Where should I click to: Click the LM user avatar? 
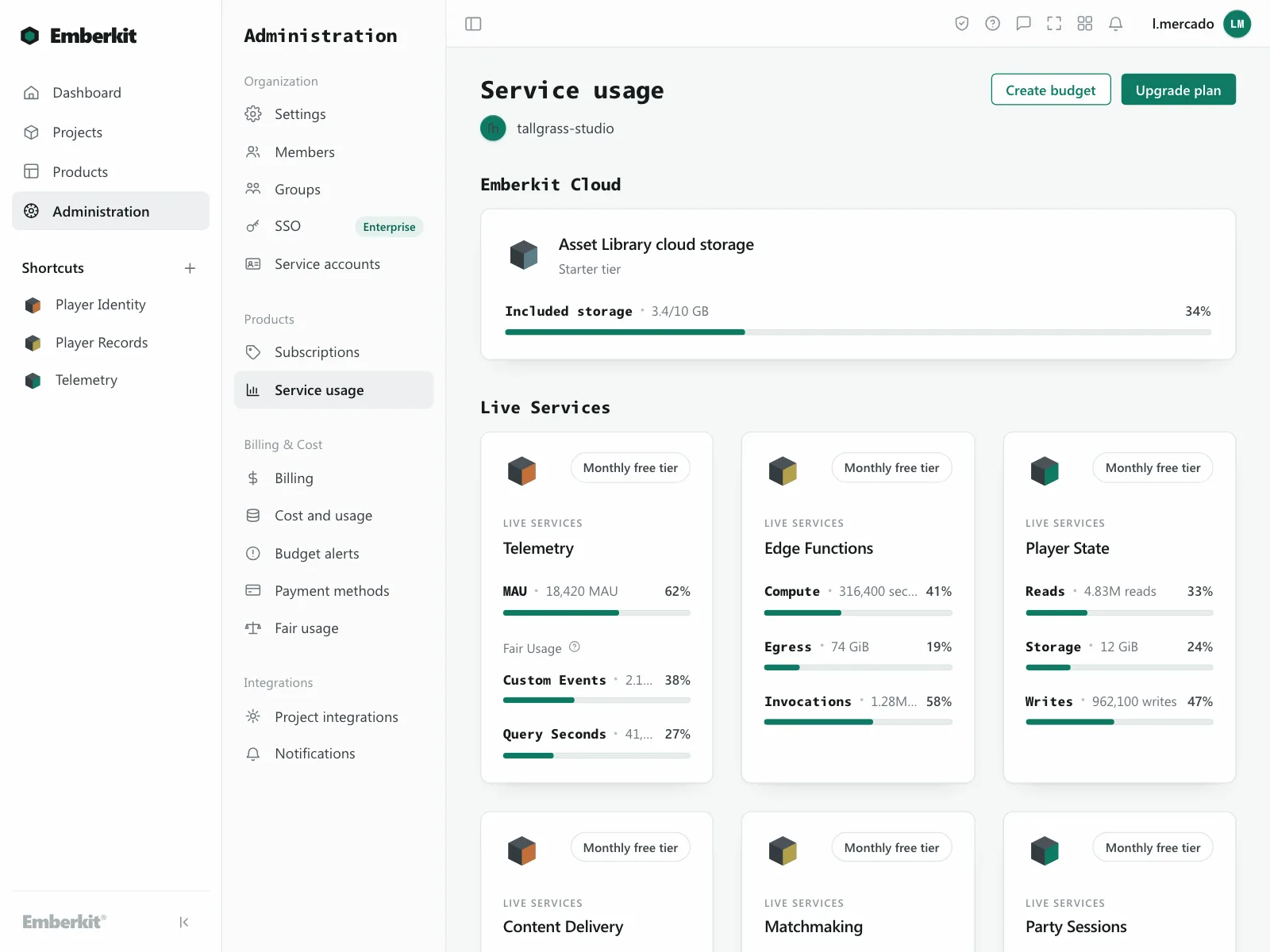1237,24
